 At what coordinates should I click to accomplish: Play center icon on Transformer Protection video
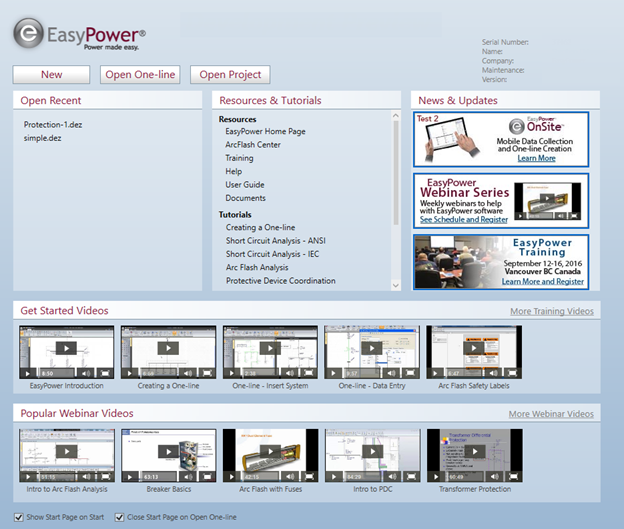click(475, 451)
